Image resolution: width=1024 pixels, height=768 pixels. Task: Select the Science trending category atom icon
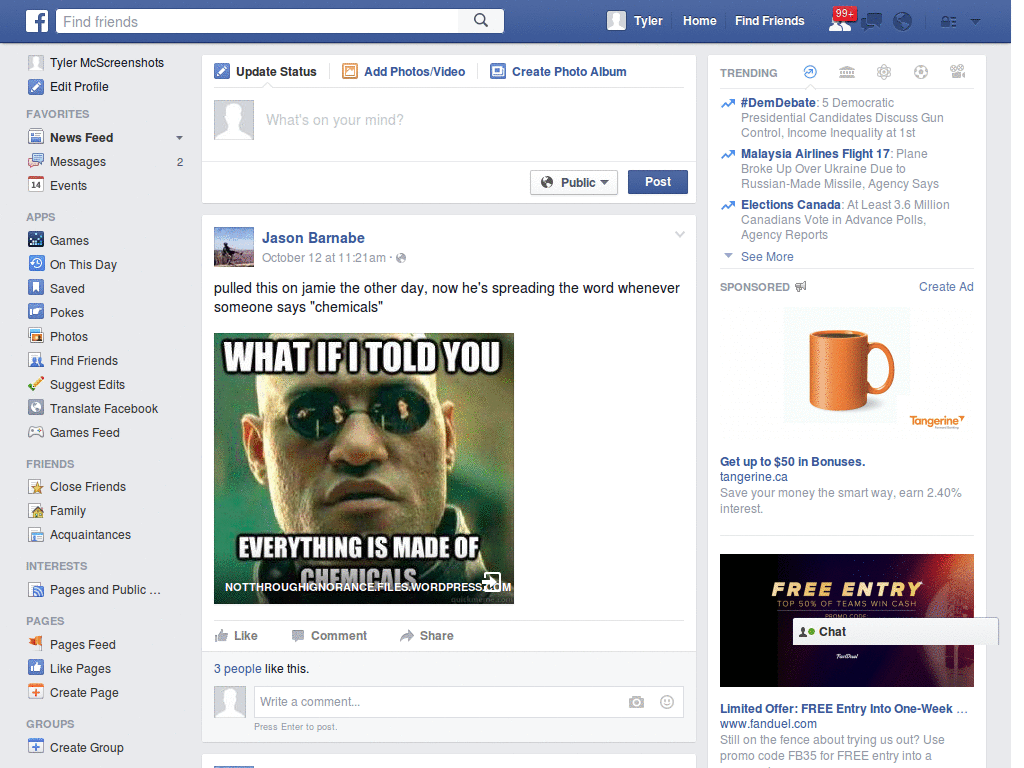pyautogui.click(x=885, y=72)
